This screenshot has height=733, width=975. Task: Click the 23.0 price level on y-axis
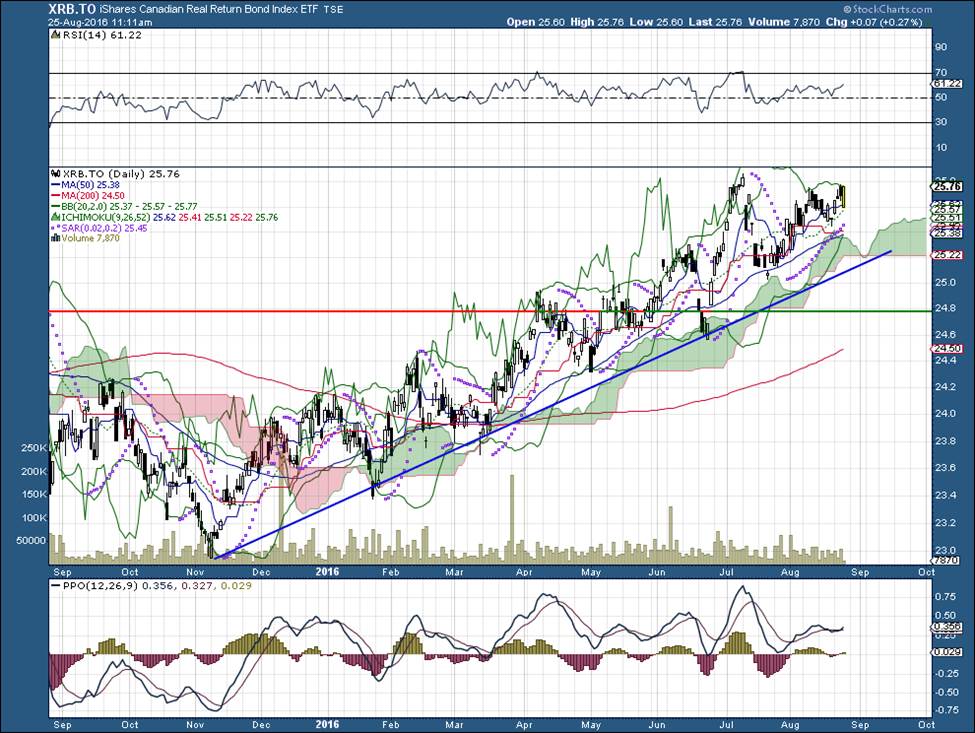pos(945,550)
